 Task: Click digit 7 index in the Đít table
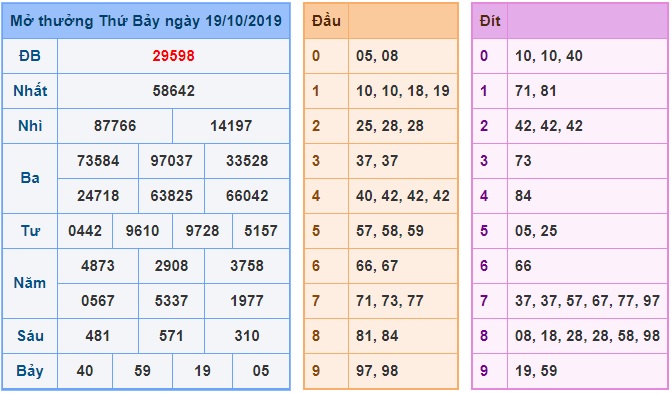pos(484,301)
